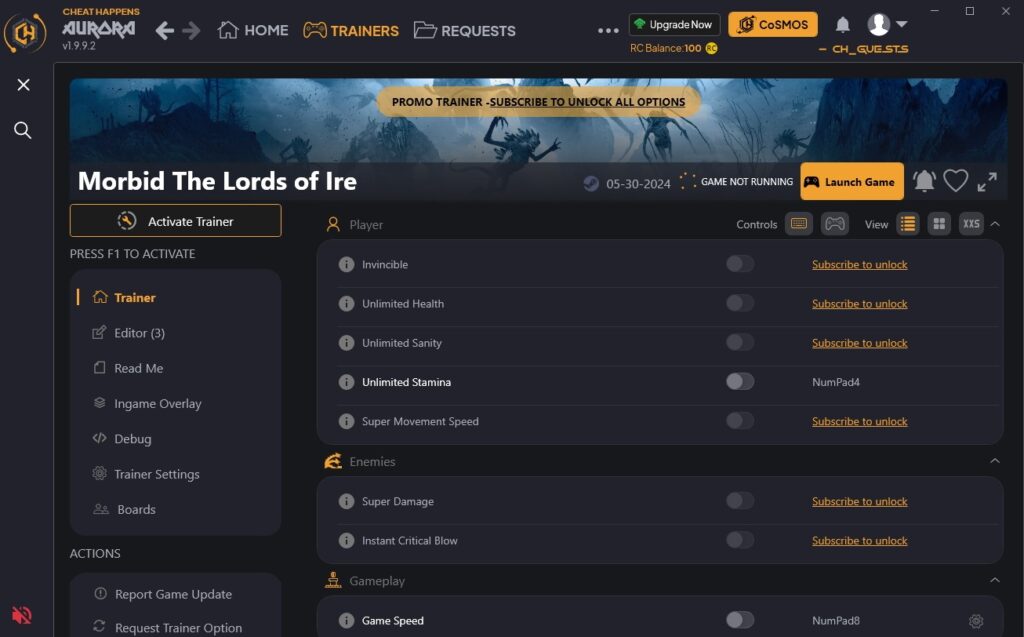This screenshot has width=1024, height=637.
Task: Open search from the left sidebar
Action: pyautogui.click(x=23, y=130)
